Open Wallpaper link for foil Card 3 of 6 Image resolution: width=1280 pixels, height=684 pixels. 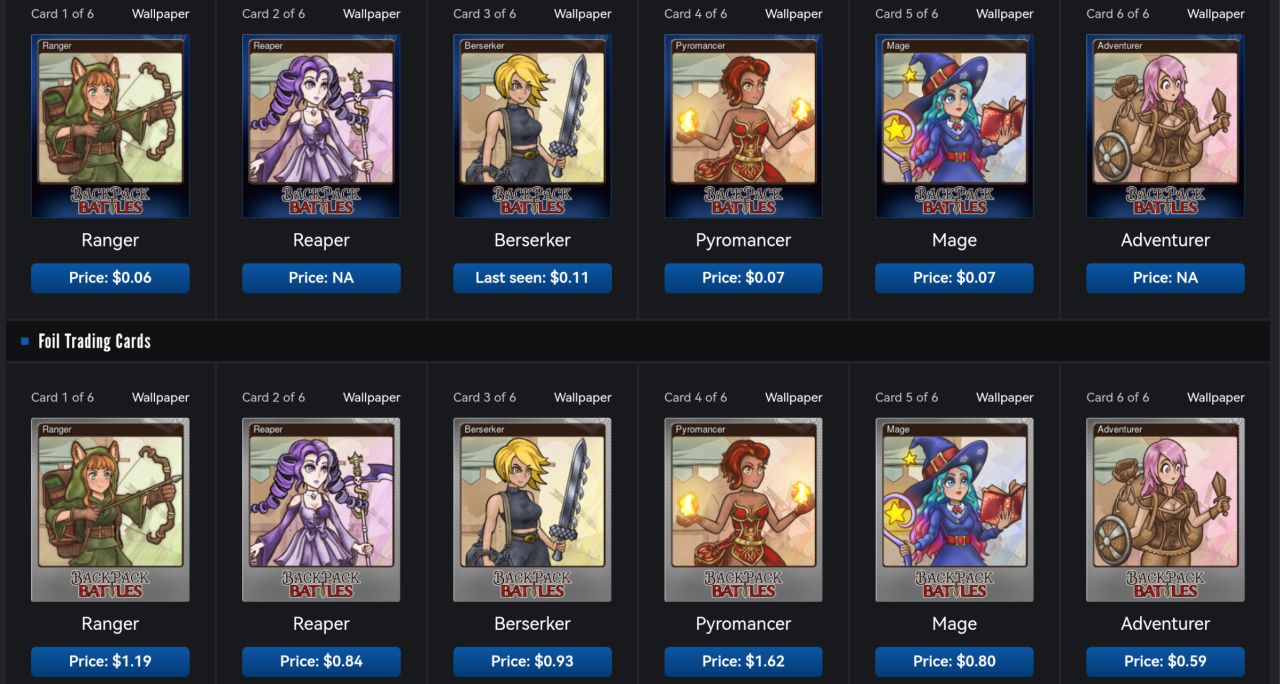pos(583,397)
